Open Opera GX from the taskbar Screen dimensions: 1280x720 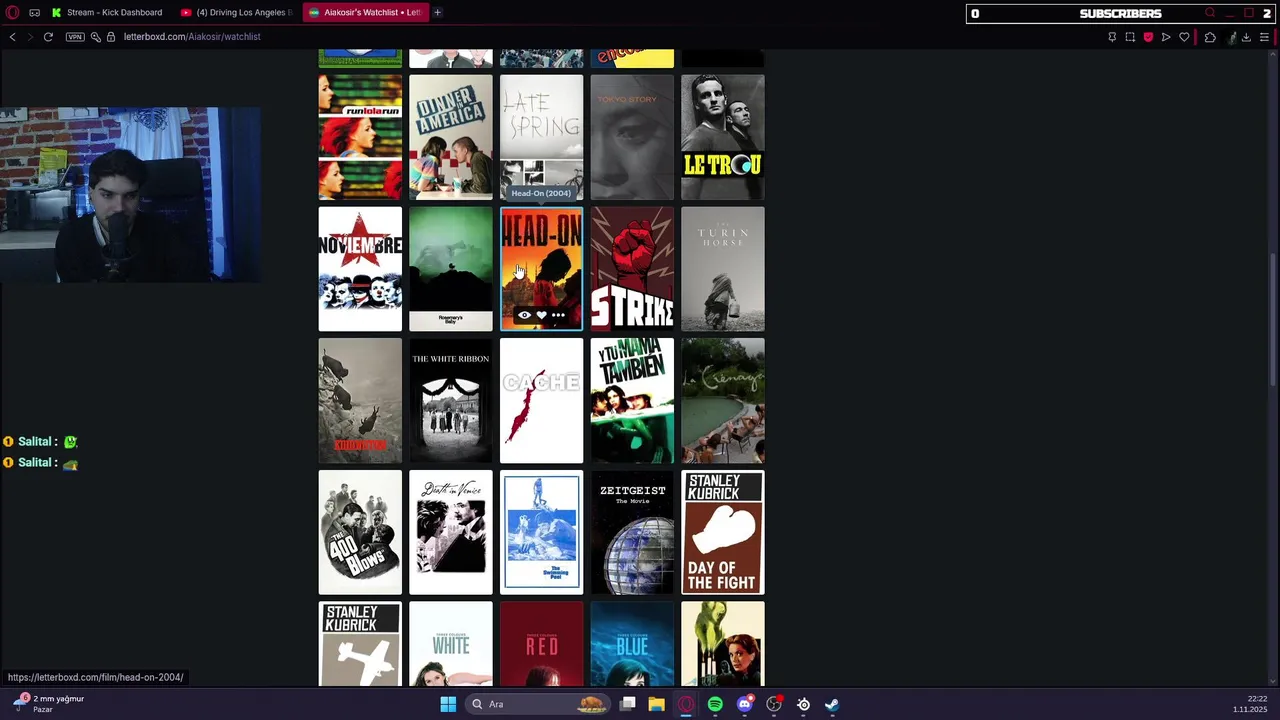point(686,704)
